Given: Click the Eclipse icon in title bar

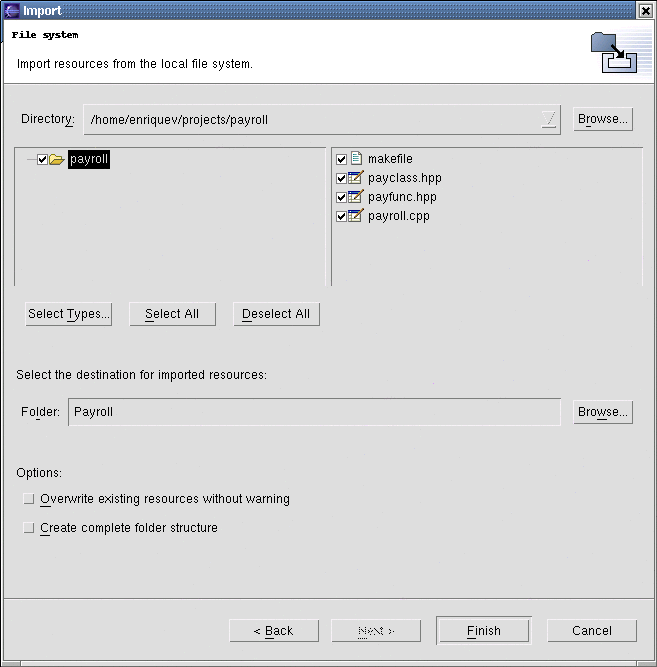Looking at the screenshot, I should [x=12, y=11].
